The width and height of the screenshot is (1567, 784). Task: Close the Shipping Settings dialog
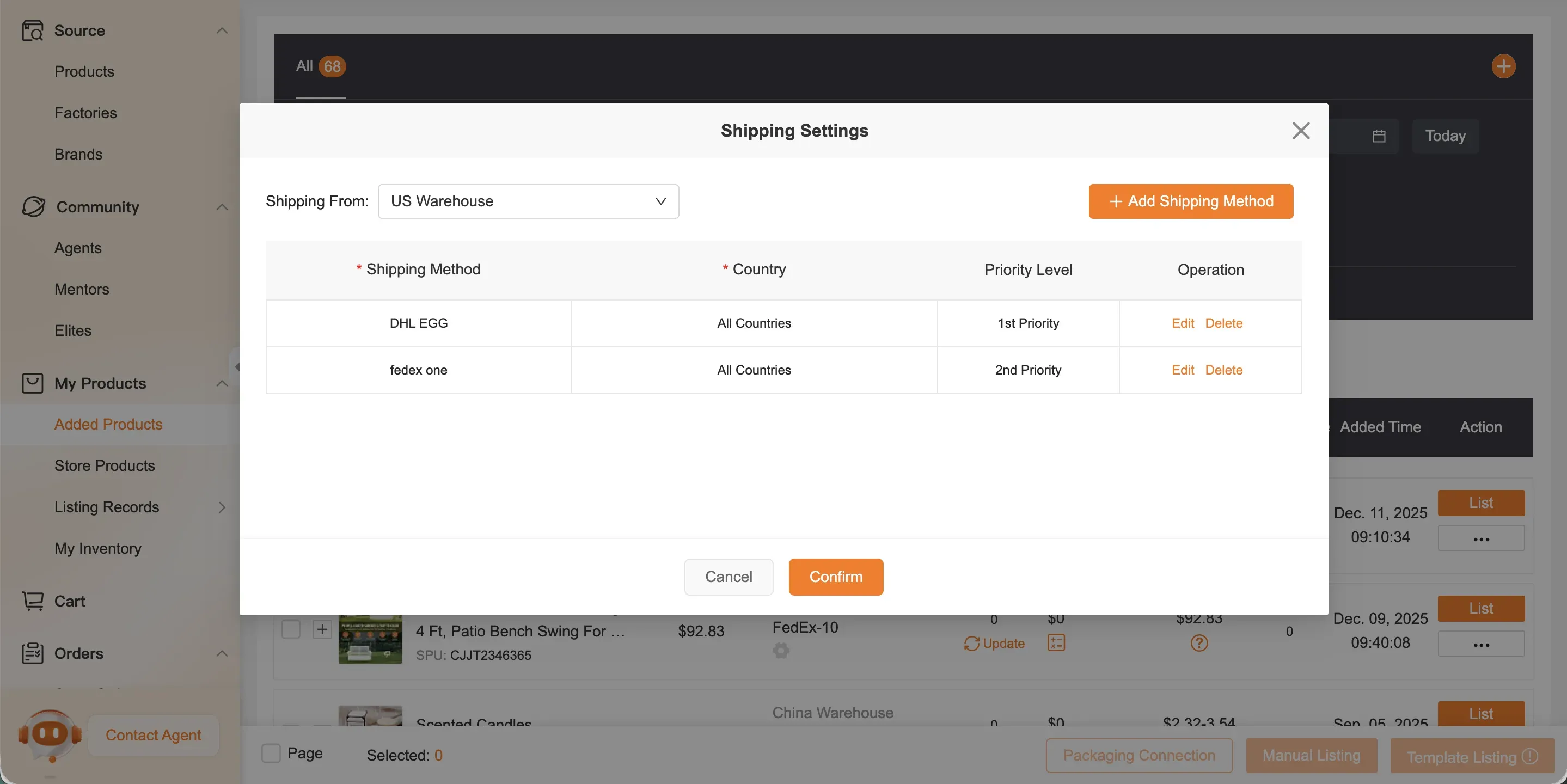1301,131
